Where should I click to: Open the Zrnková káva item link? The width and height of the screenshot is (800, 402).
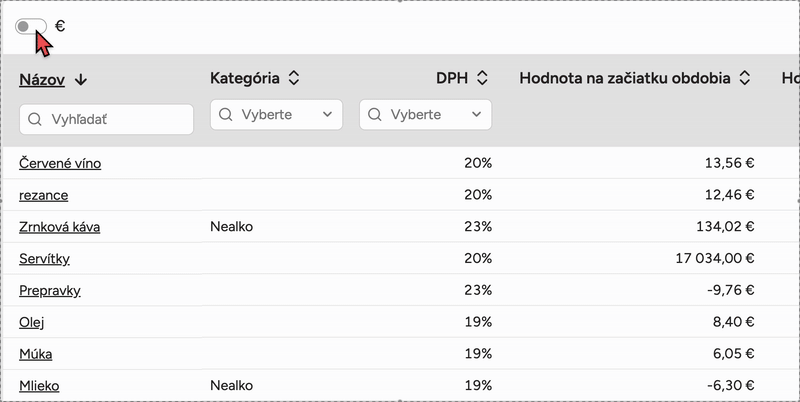59,227
